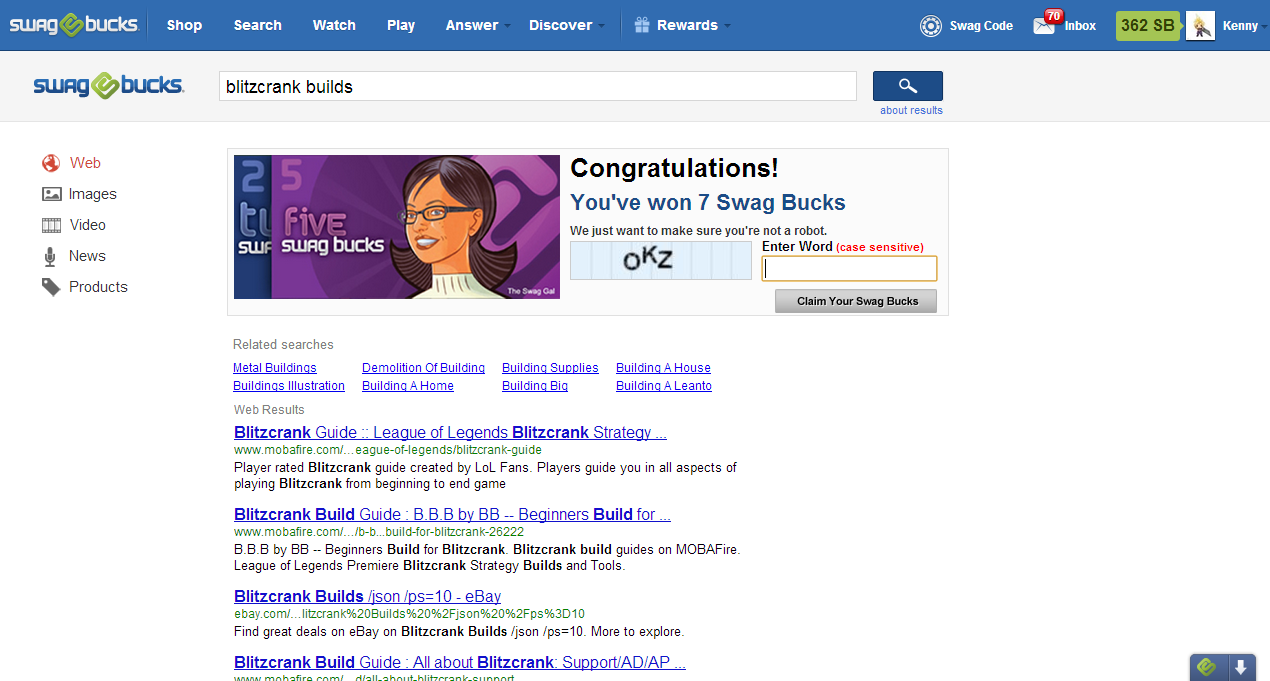Open B.B.B by BB Beginners Build result
Image resolution: width=1270 pixels, height=681 pixels.
(452, 515)
